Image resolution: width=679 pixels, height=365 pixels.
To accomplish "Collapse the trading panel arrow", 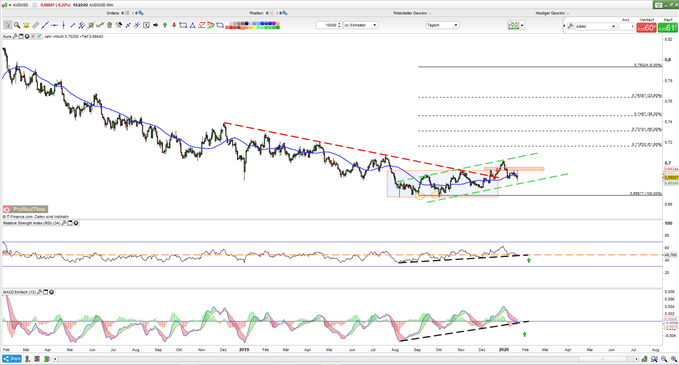I will (x=564, y=26).
